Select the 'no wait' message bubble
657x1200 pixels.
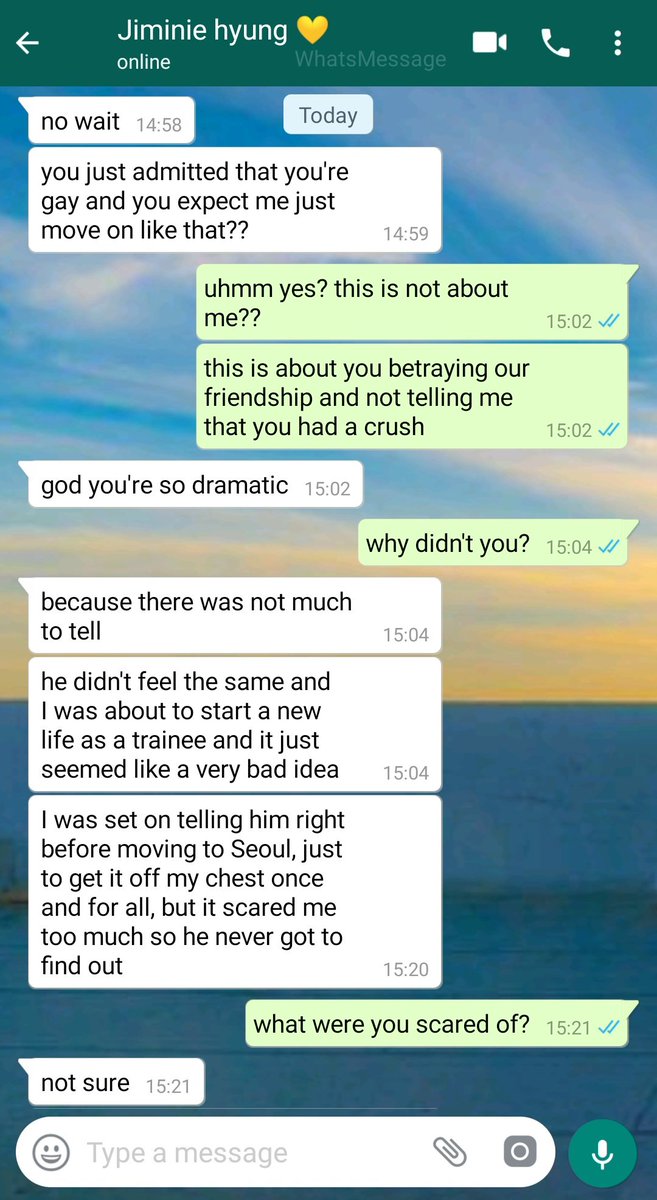click(108, 122)
